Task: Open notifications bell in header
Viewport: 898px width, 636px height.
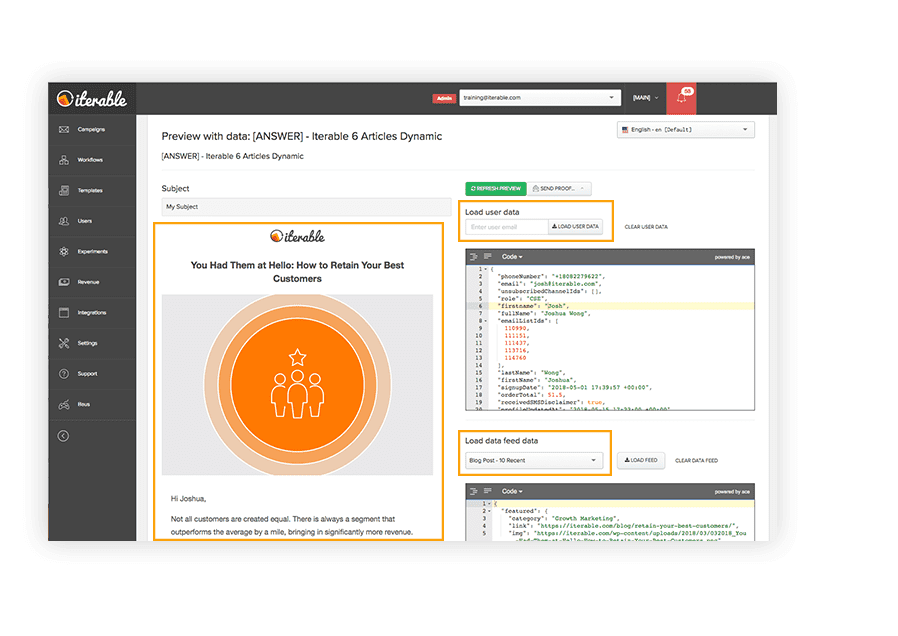Action: (681, 98)
